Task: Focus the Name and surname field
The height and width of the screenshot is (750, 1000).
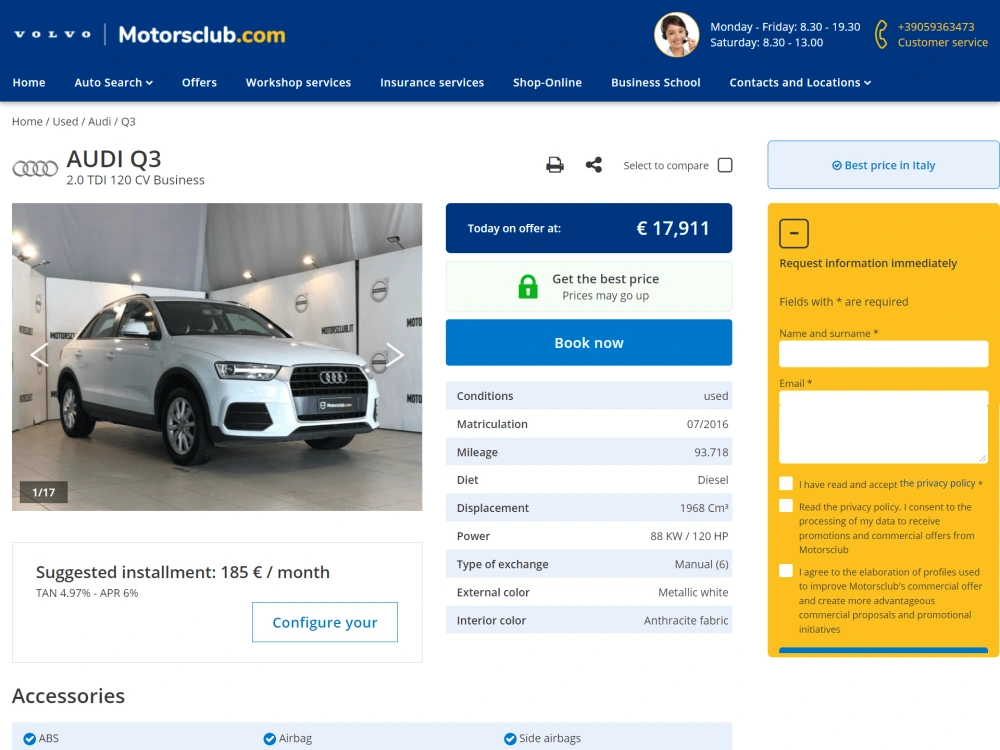Action: [x=883, y=354]
